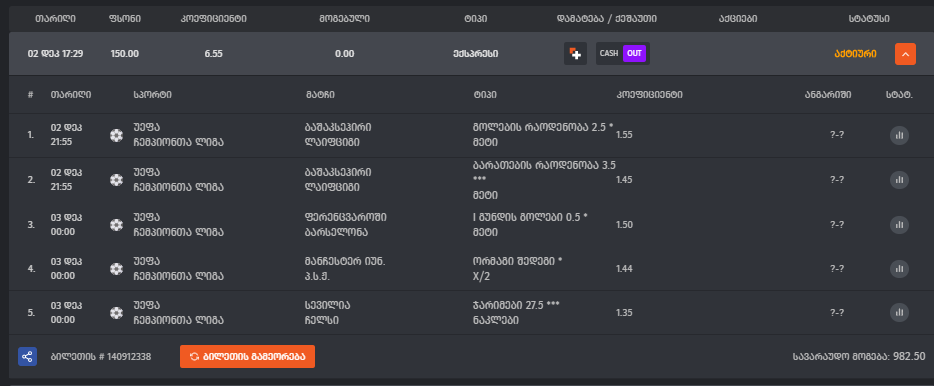The width and height of the screenshot is (934, 386).
Task: Open statistics icon for row 1
Action: [x=899, y=135]
